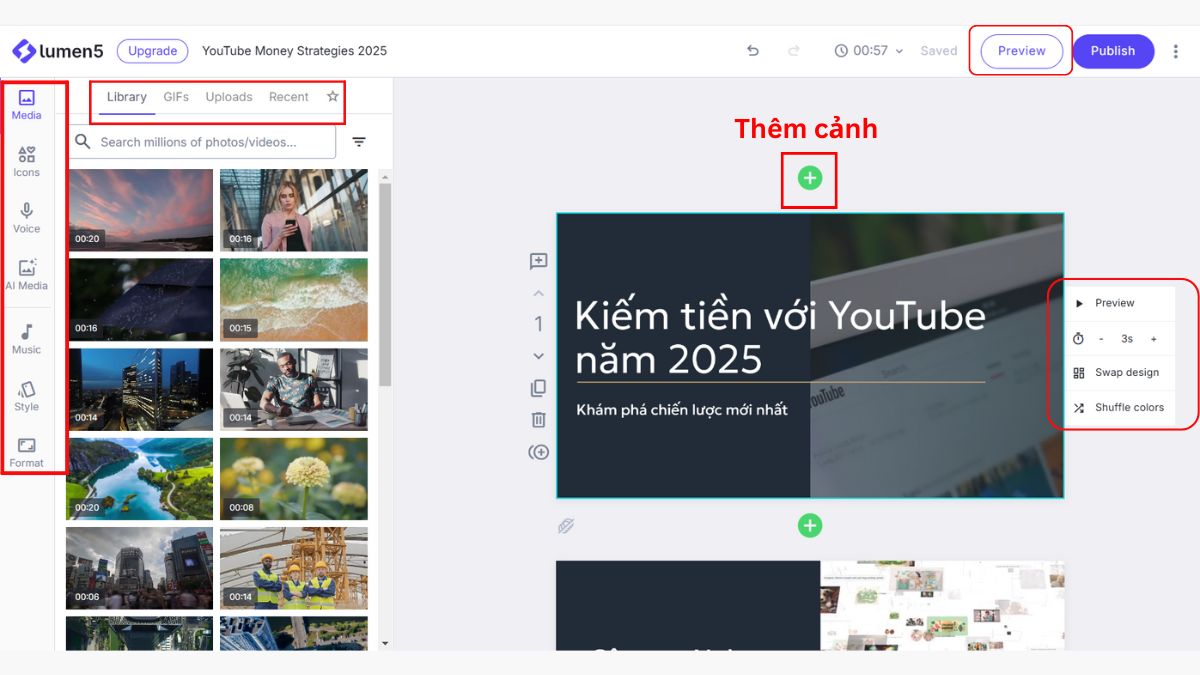The height and width of the screenshot is (675, 1200).
Task: Click the top Preview button
Action: pyautogui.click(x=1021, y=51)
